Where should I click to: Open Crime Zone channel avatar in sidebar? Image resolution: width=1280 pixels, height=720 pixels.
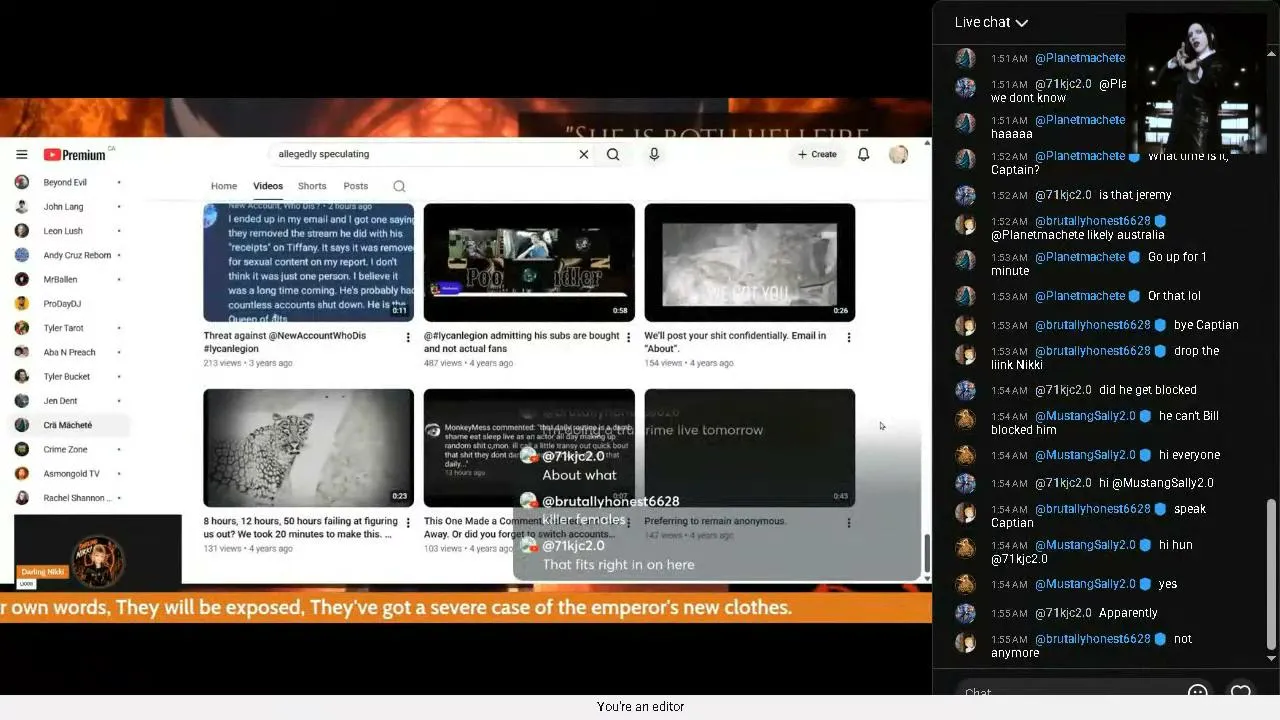pos(22,449)
